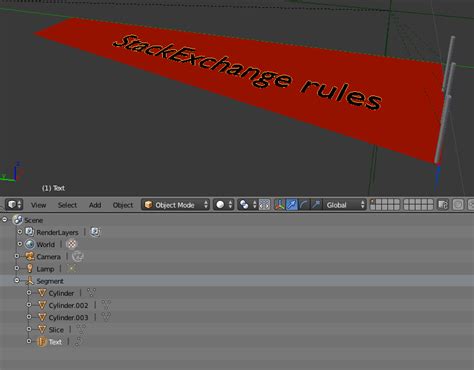Open the View menu
The image size is (474, 370).
pos(38,205)
